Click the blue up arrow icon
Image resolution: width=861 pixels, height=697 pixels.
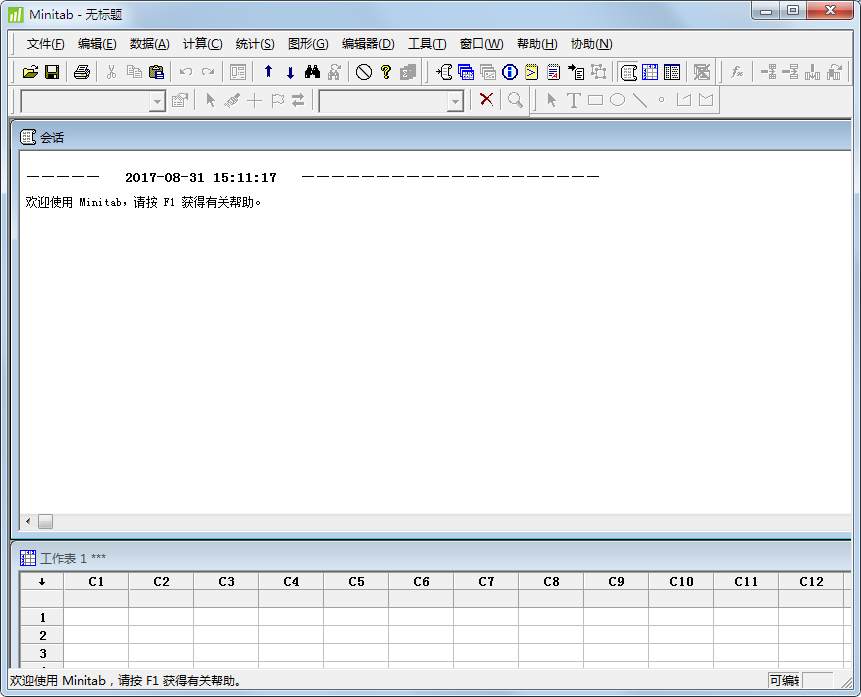pyautogui.click(x=268, y=72)
